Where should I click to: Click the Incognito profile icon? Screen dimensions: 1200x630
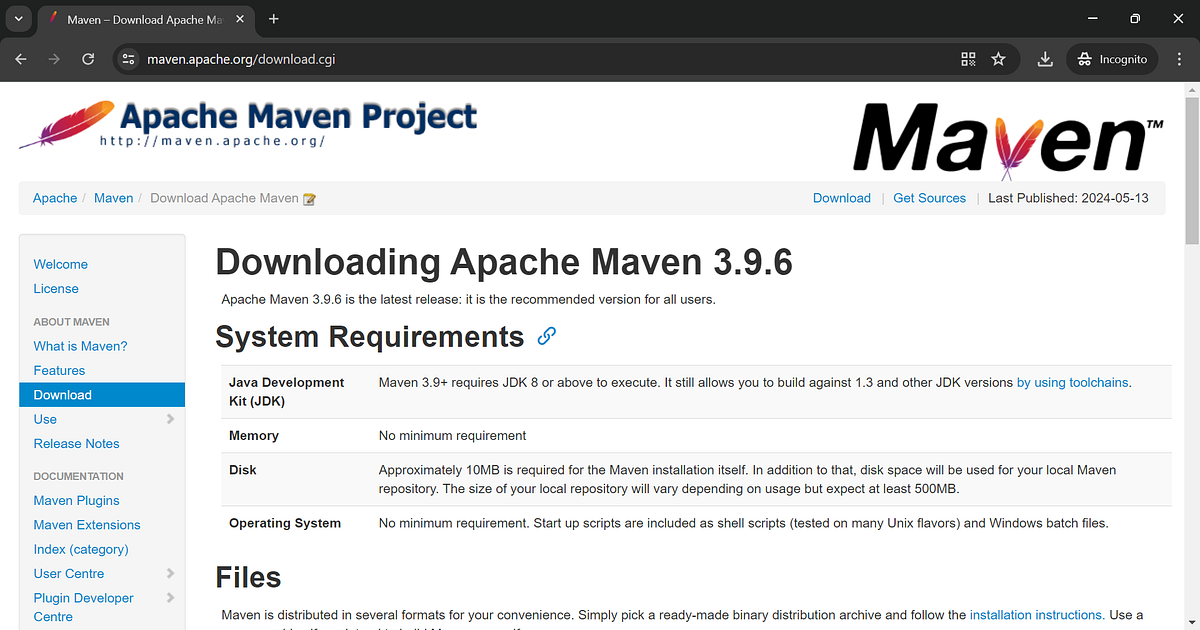coord(1111,59)
